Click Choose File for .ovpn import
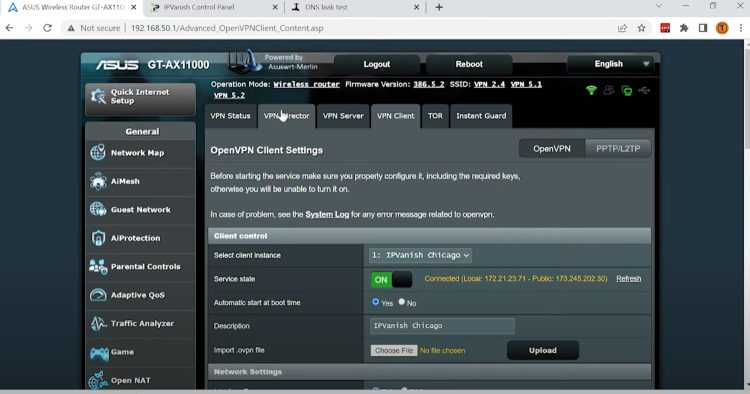750x394 pixels. [x=394, y=350]
